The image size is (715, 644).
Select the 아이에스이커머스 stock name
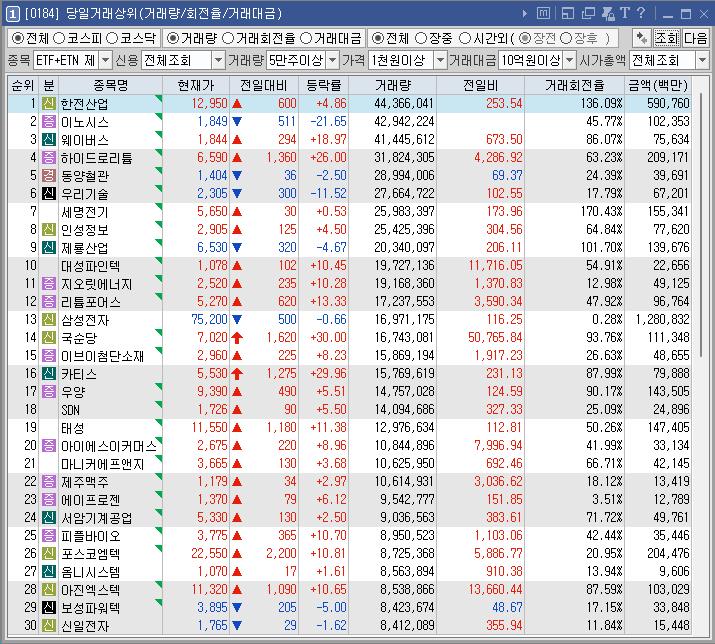[109, 446]
